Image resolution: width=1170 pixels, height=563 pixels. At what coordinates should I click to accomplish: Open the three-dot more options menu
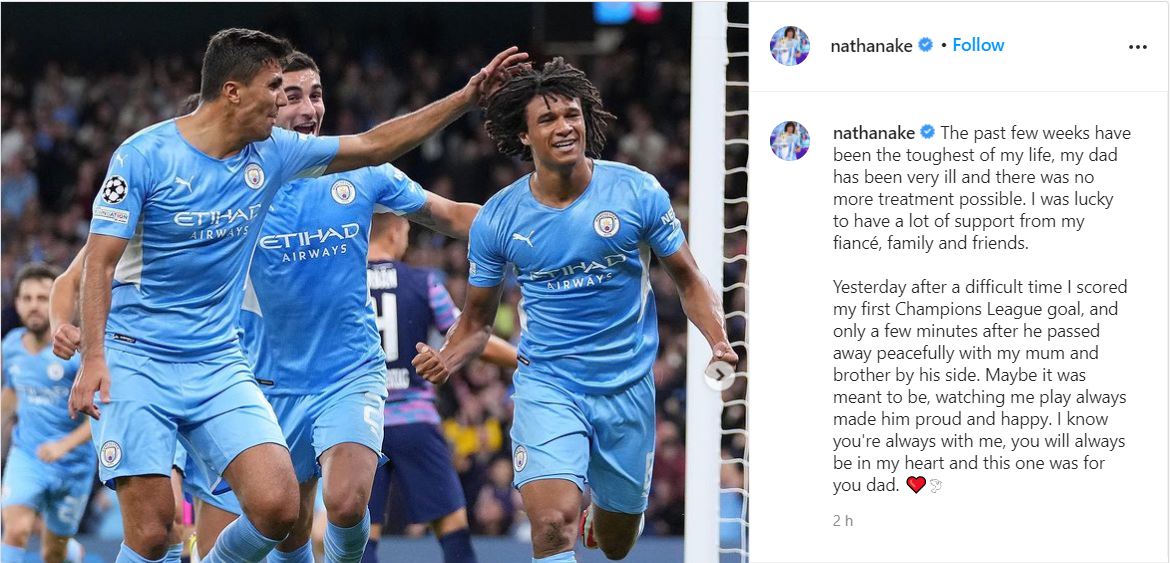[1137, 47]
